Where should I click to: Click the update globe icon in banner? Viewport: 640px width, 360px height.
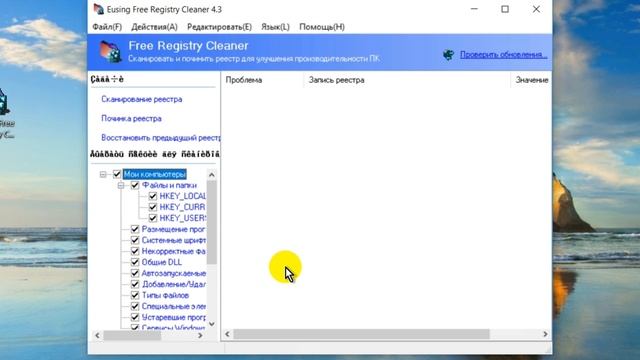[x=449, y=55]
